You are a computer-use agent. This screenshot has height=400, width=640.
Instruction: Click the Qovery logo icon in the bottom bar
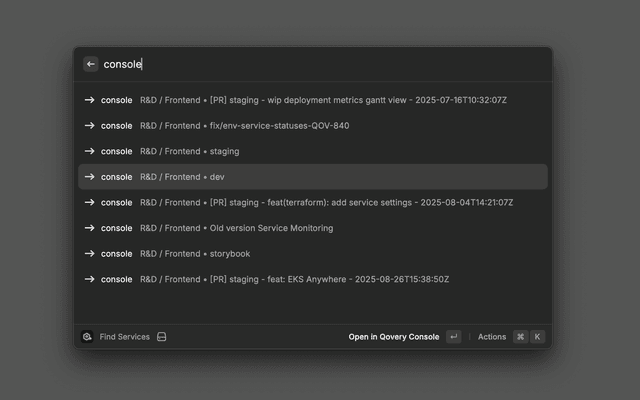[x=87, y=337]
